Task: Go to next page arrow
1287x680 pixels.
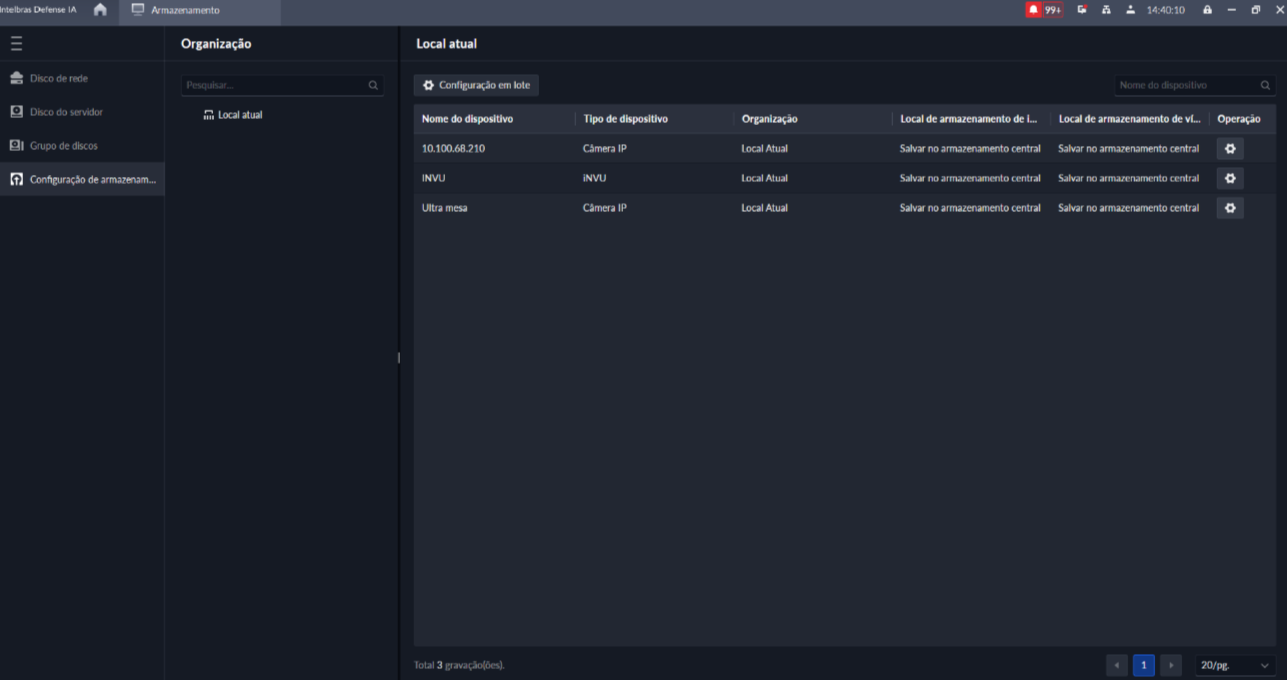Action: [x=1171, y=665]
